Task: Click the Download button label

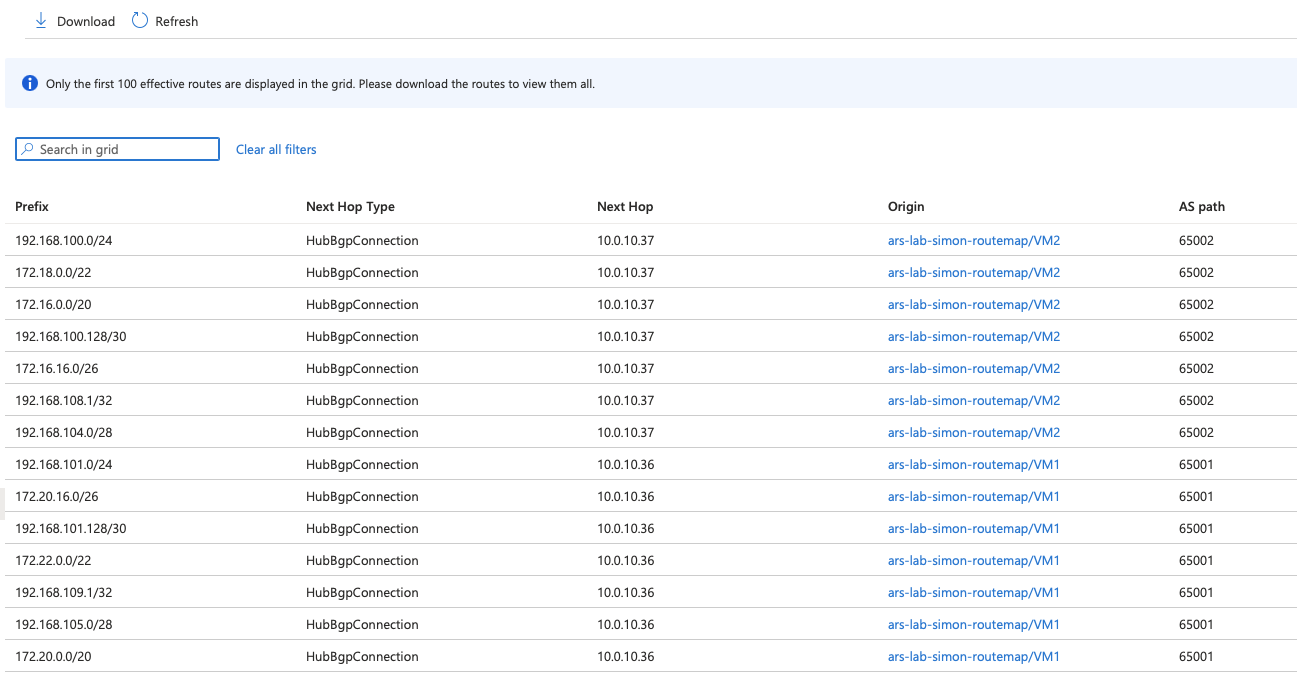Action: tap(86, 21)
